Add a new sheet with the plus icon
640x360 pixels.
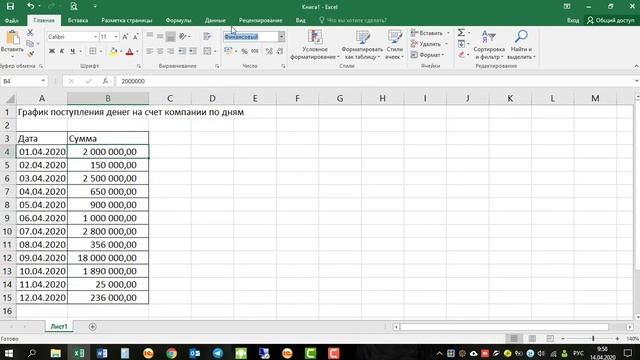(93, 327)
